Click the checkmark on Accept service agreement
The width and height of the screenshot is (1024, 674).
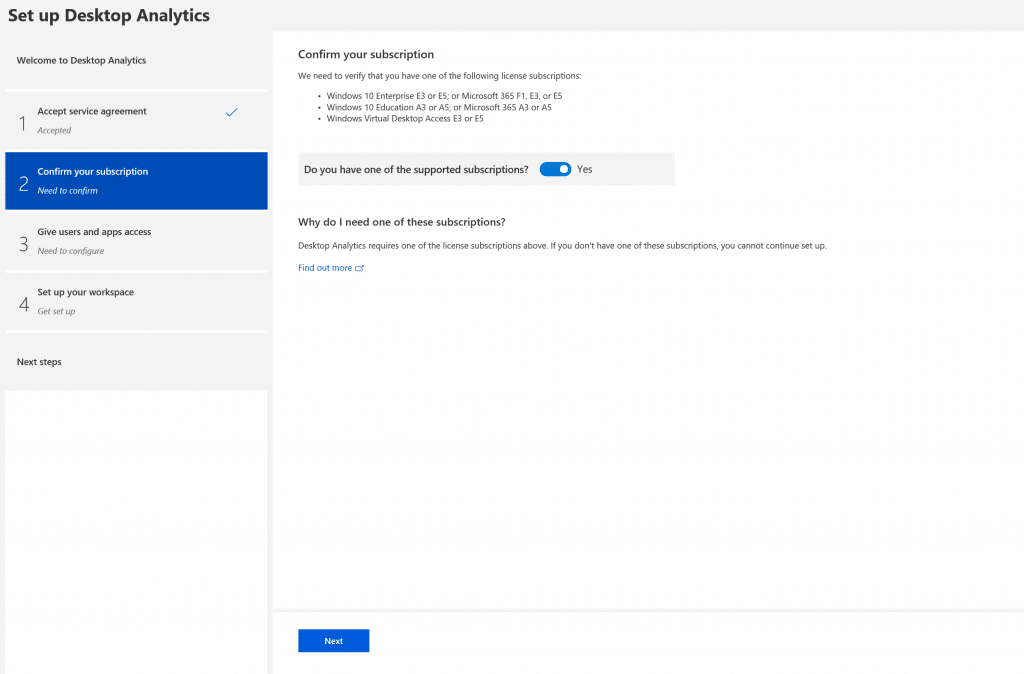coord(232,113)
